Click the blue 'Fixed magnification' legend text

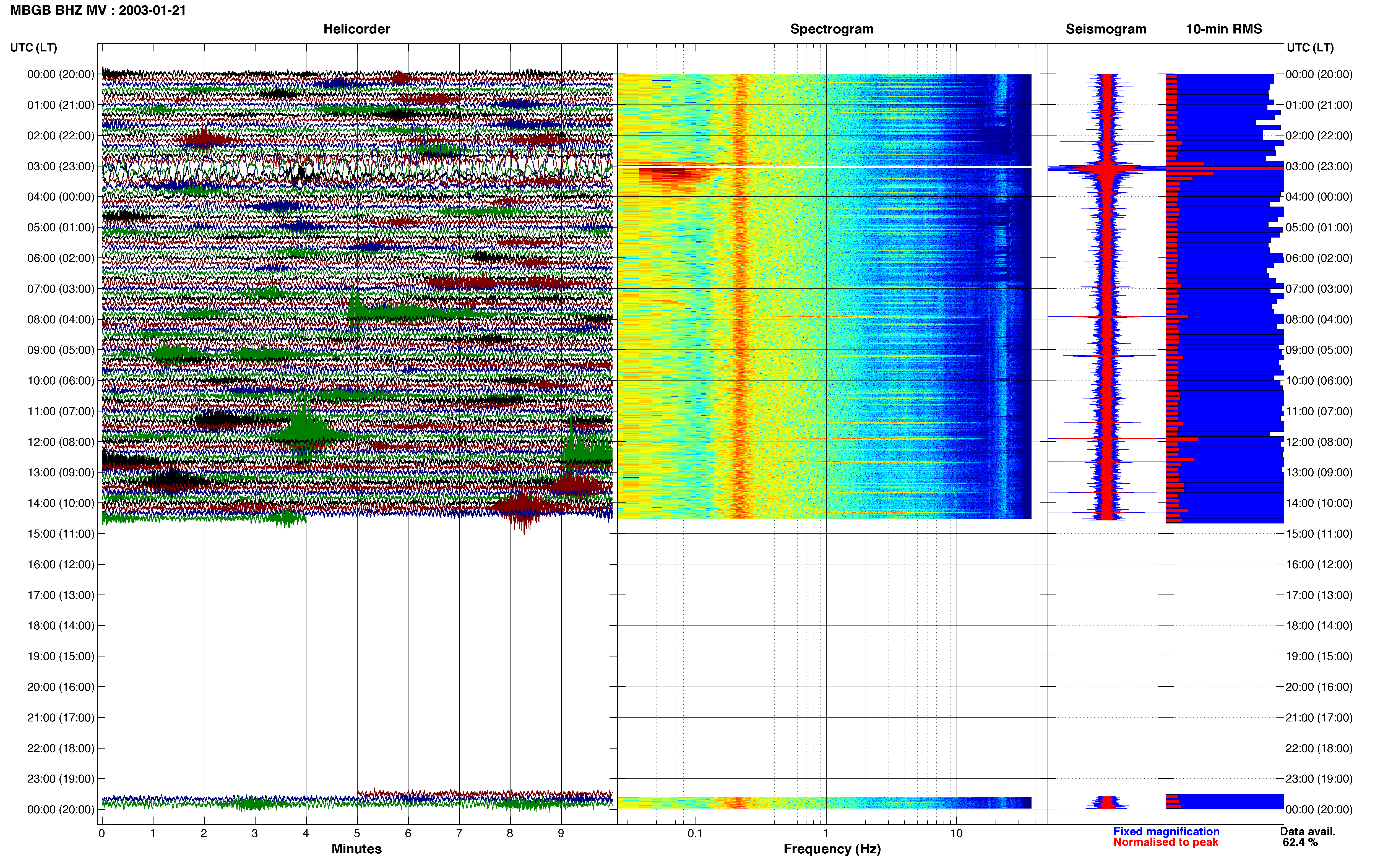1166,831
